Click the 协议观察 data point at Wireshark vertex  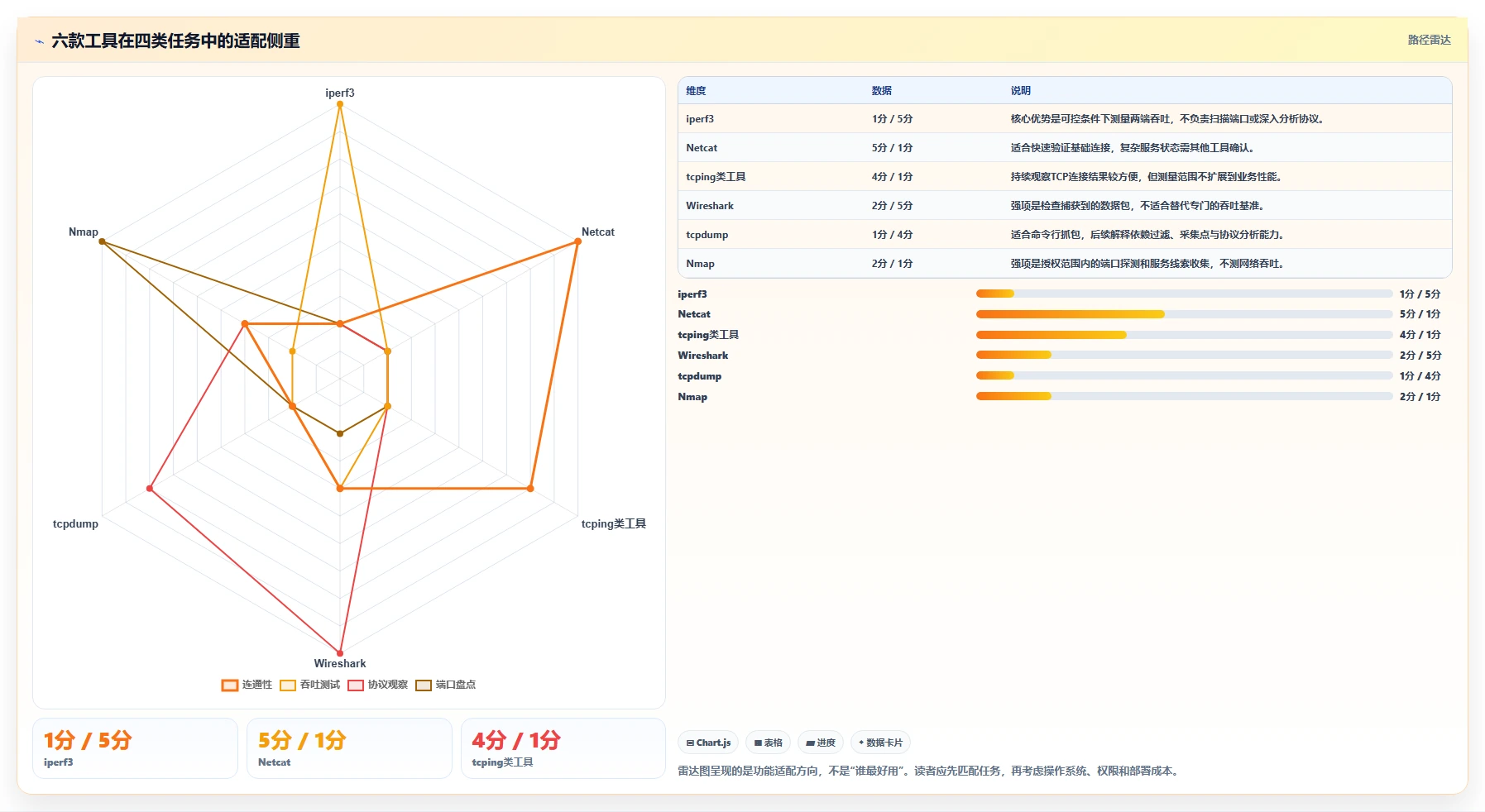pyautogui.click(x=340, y=653)
